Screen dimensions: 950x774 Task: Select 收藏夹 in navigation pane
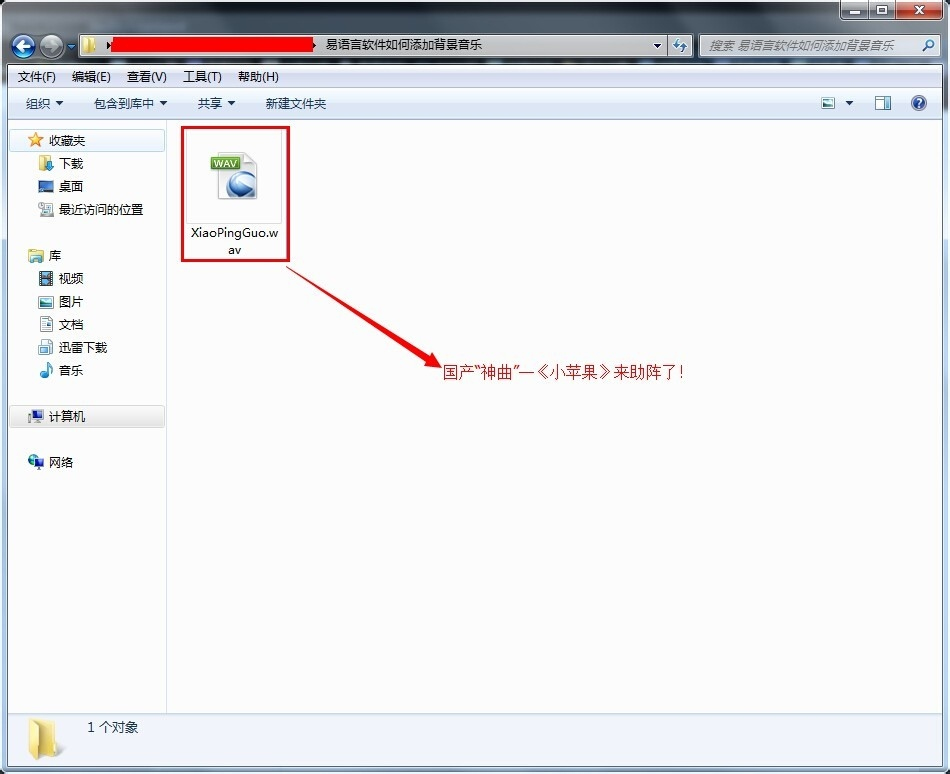[87, 141]
